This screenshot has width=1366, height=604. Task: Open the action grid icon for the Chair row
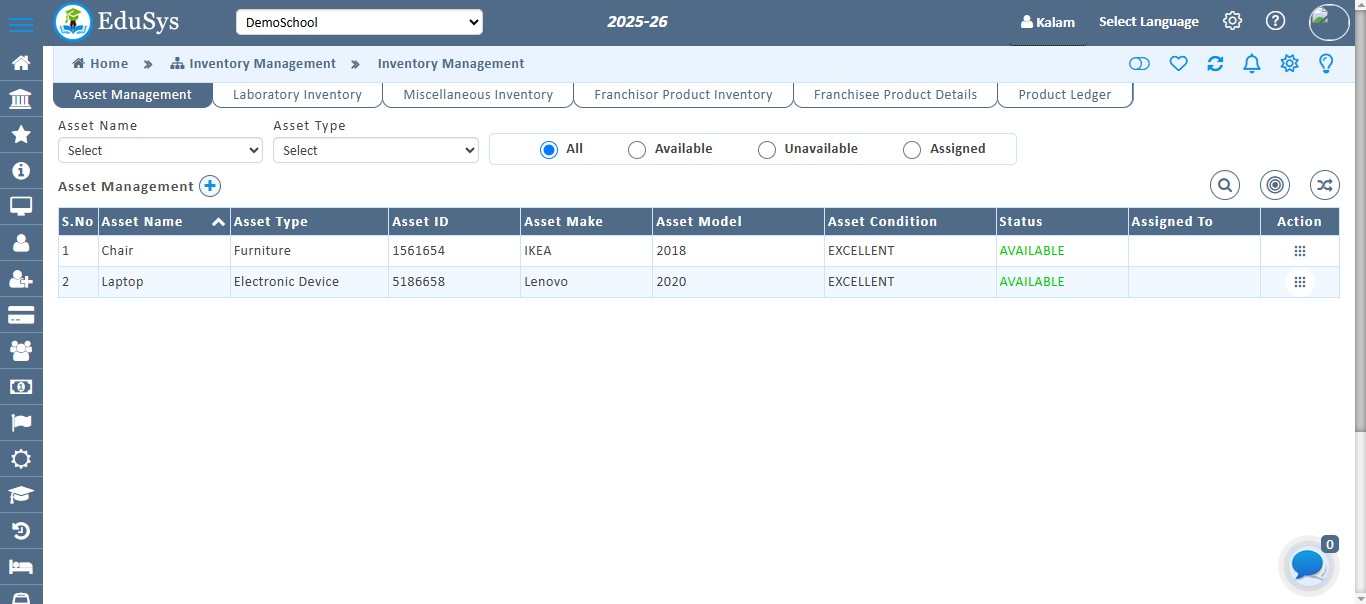(x=1299, y=251)
